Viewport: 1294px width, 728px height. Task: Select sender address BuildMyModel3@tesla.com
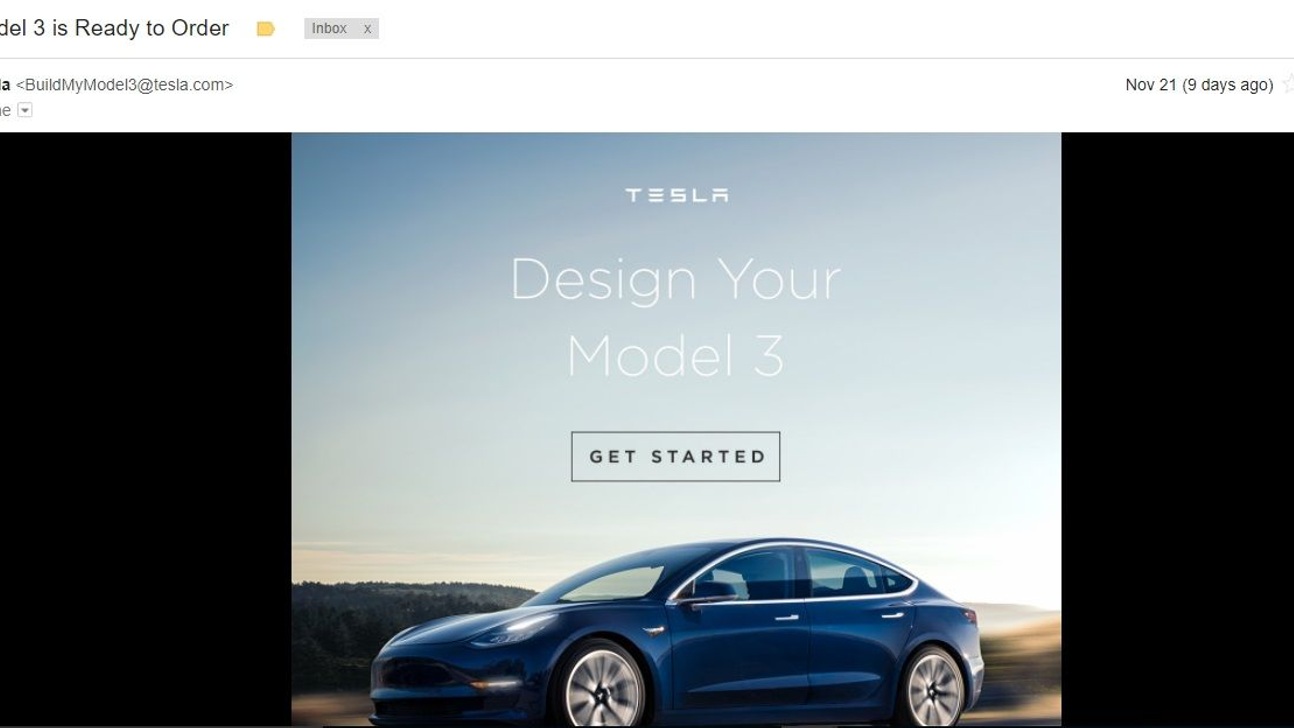(x=124, y=85)
